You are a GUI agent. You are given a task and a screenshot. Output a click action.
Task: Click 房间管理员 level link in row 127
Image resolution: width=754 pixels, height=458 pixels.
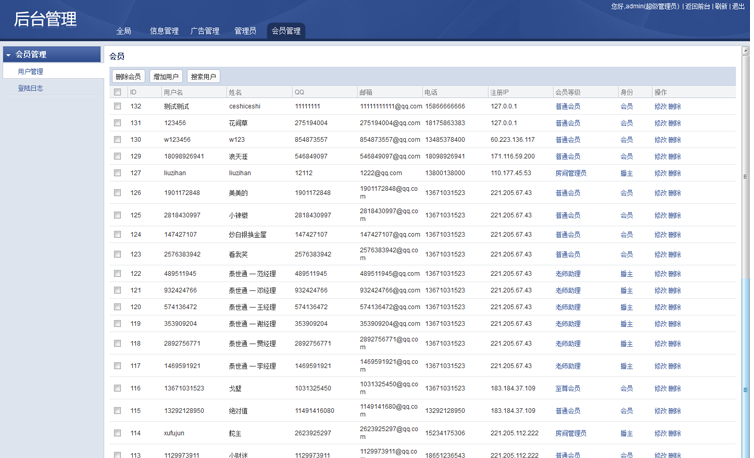point(571,173)
